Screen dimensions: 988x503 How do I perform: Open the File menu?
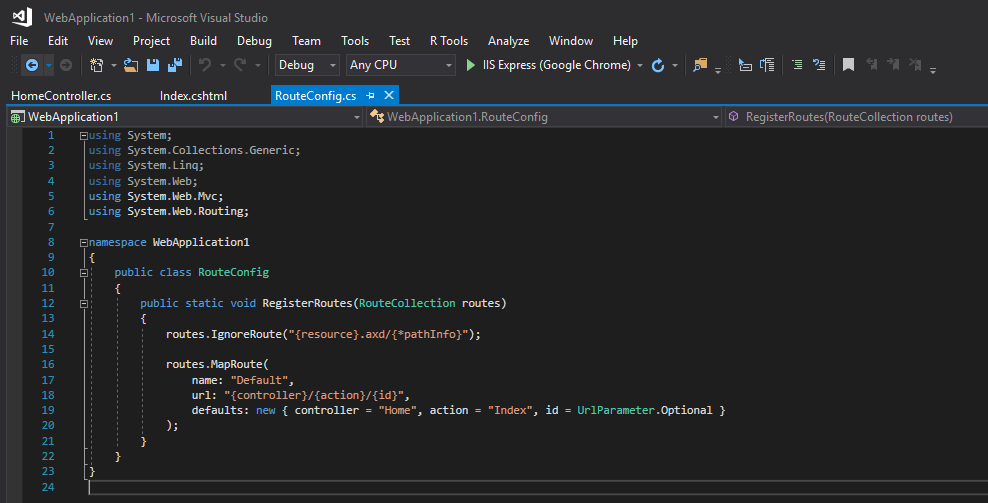pyautogui.click(x=19, y=41)
